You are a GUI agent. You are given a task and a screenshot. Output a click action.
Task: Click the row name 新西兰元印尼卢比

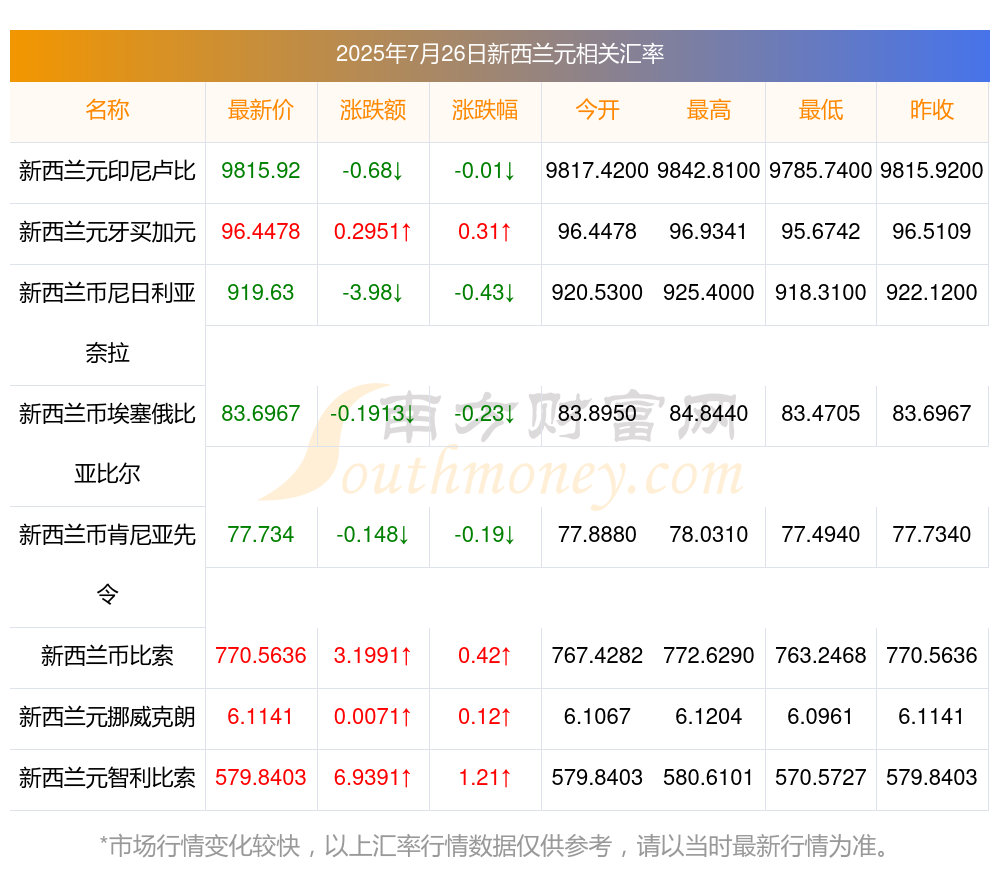107,171
